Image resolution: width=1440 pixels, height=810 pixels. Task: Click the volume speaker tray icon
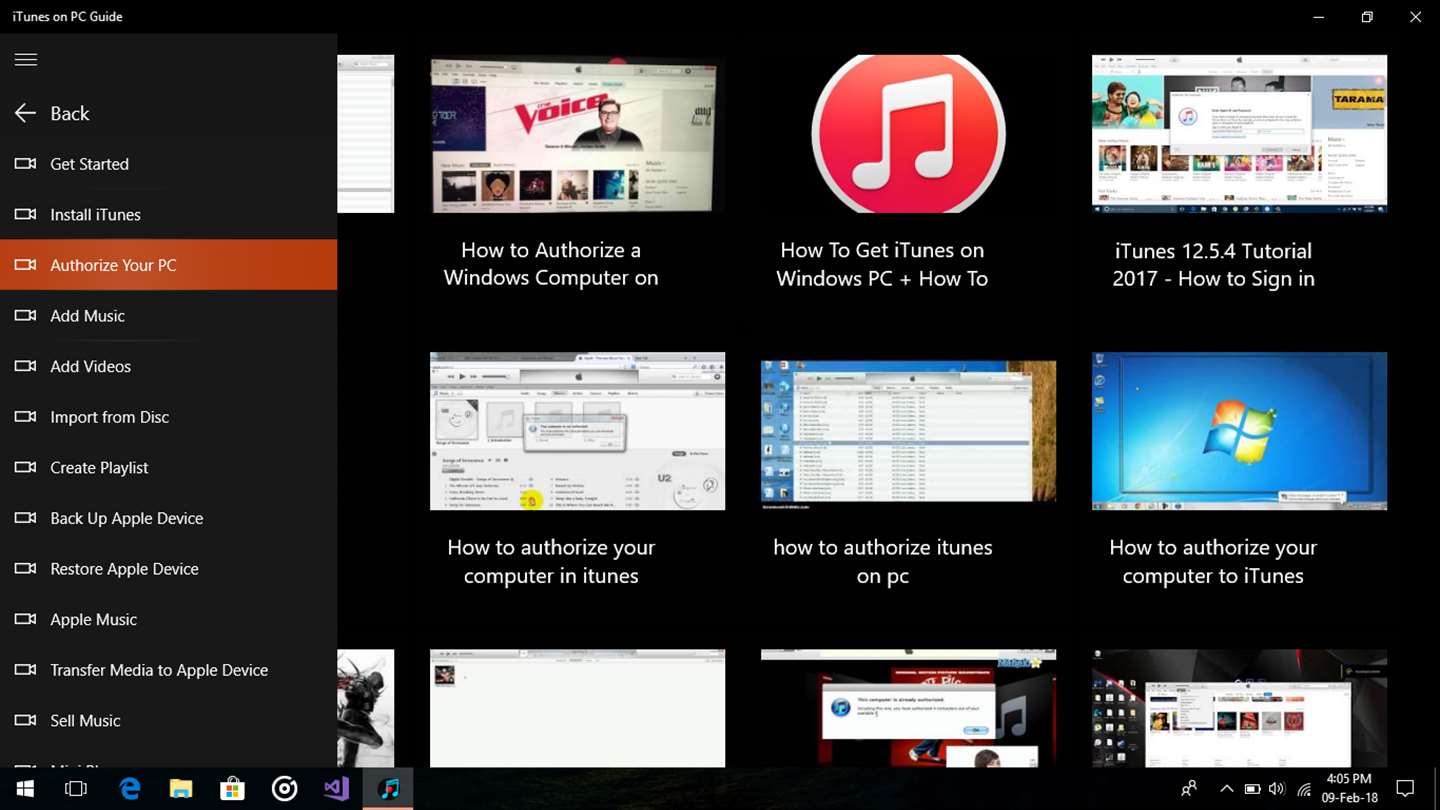point(1277,789)
